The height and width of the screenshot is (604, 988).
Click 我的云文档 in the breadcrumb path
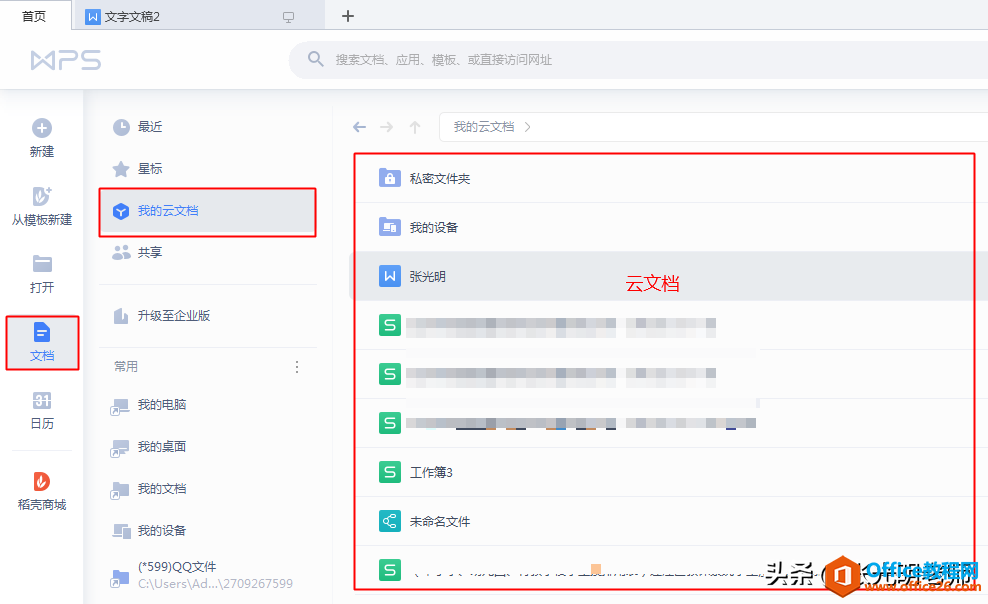pyautogui.click(x=484, y=127)
